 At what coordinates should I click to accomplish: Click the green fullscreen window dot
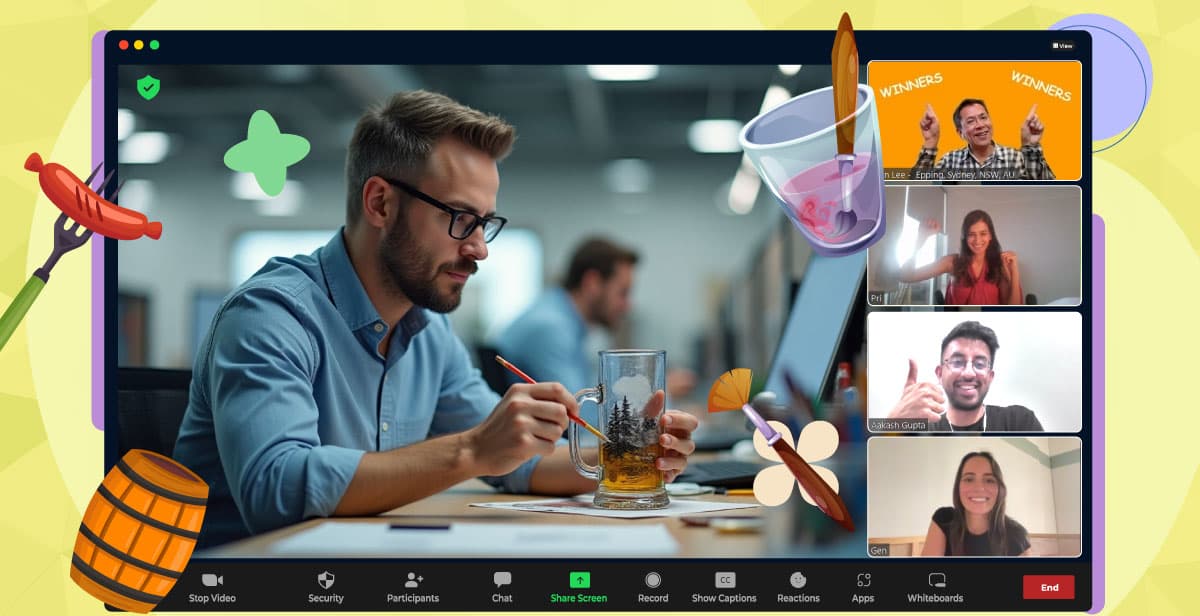154,45
